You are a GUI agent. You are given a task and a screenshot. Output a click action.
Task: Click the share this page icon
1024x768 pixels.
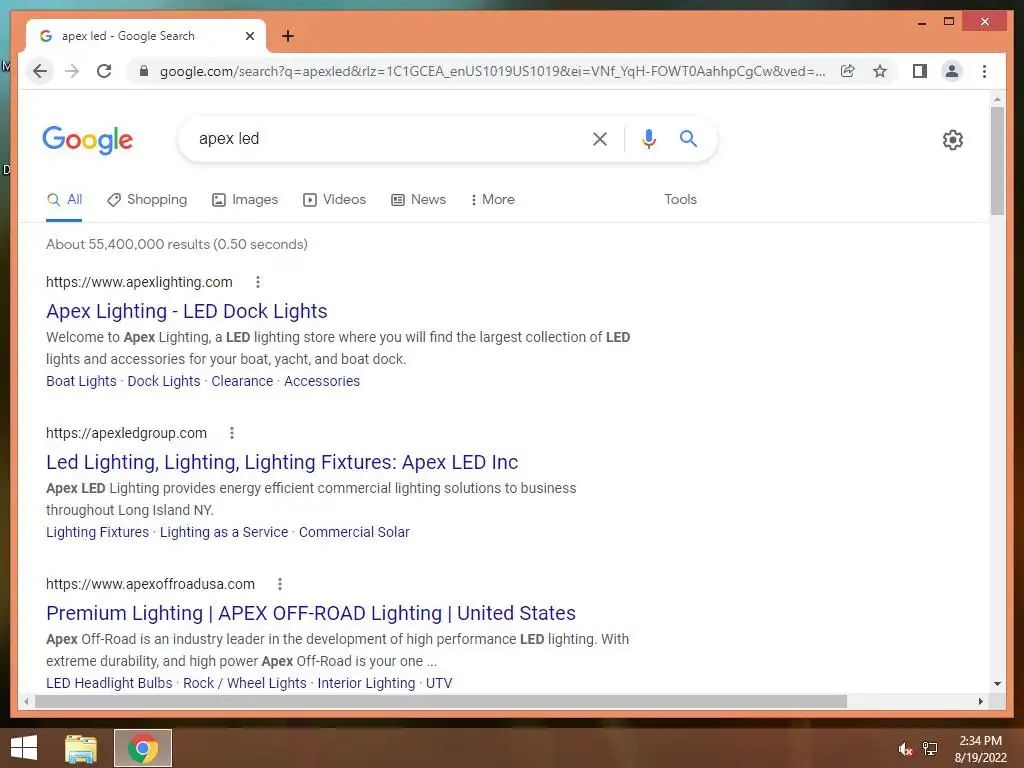click(848, 71)
